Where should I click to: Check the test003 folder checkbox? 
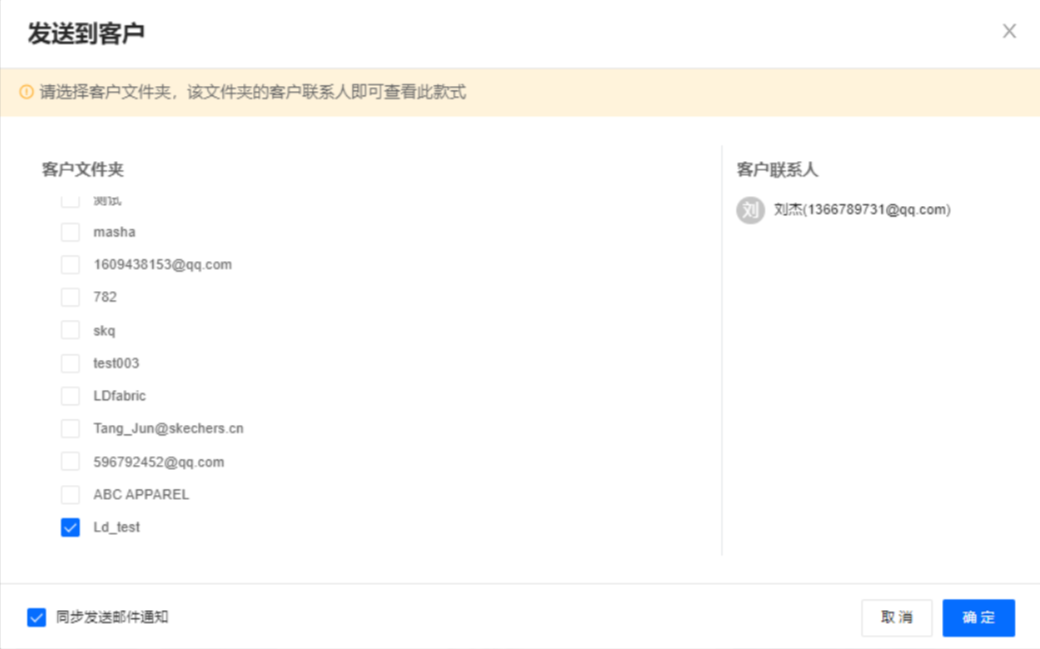pos(70,363)
